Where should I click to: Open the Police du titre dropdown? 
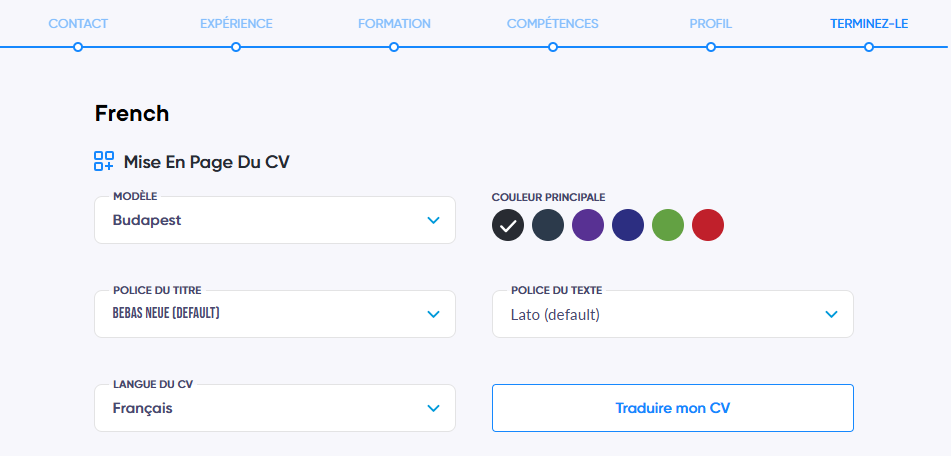click(x=275, y=314)
